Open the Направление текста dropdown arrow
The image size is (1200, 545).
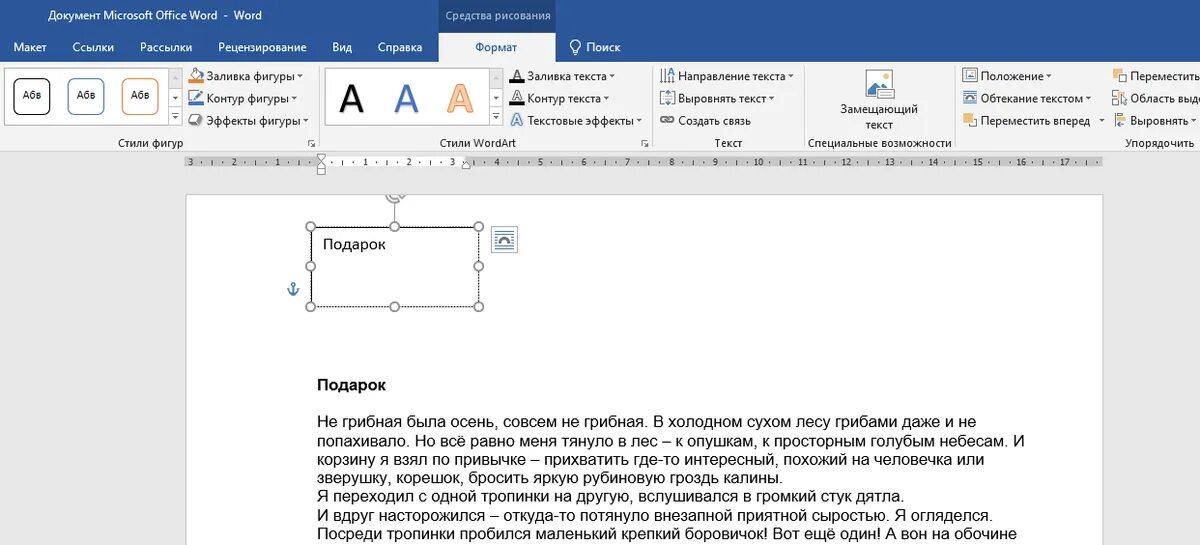point(790,76)
